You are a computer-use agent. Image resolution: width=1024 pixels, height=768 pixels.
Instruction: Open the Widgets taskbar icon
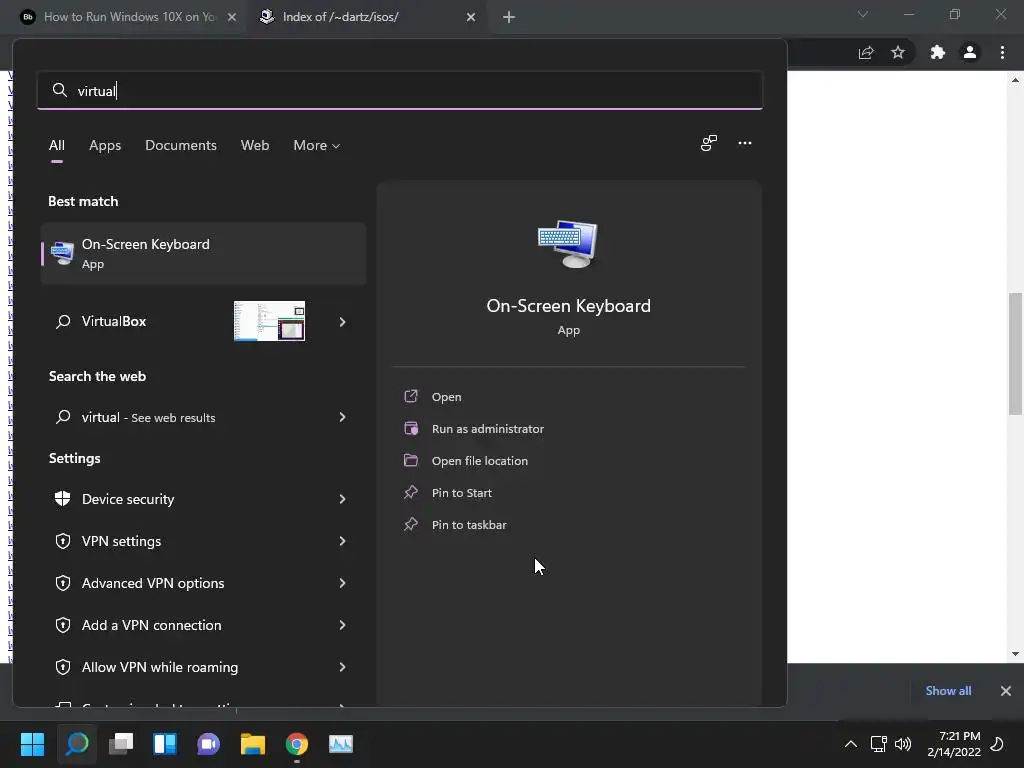[165, 744]
